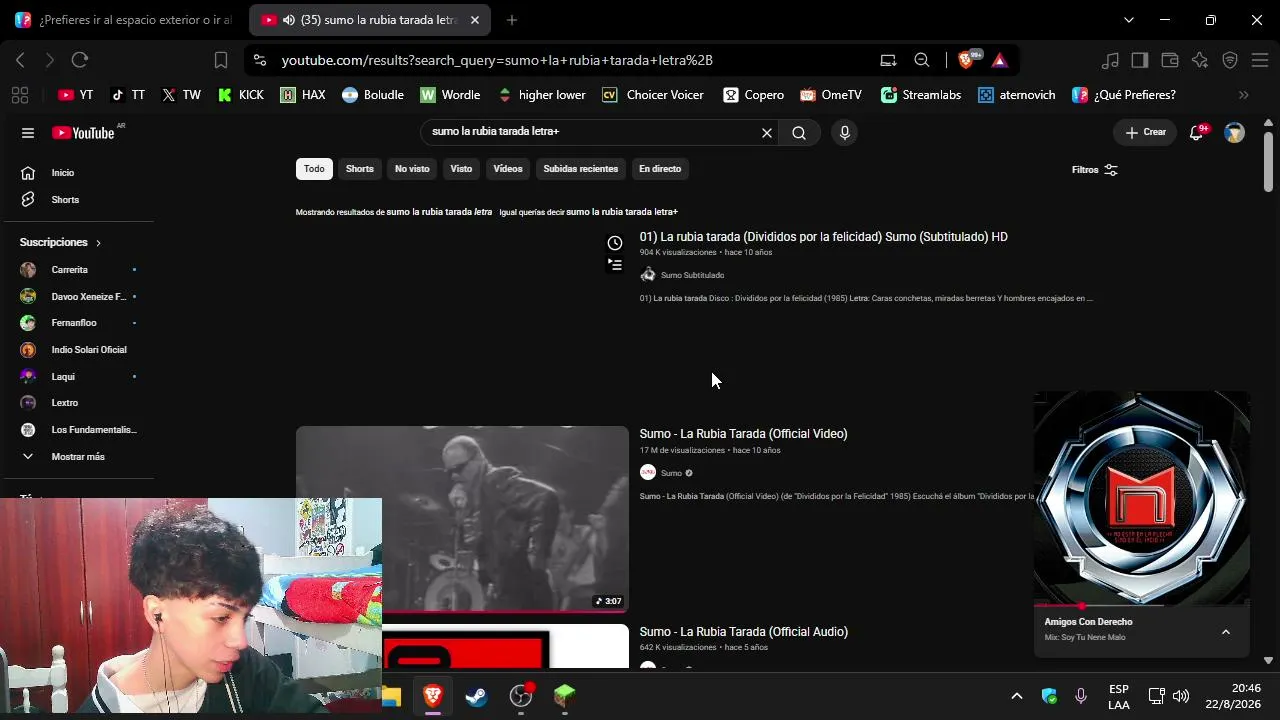Add first result to Watch Later clock icon
The width and height of the screenshot is (1280, 720).
click(x=615, y=243)
